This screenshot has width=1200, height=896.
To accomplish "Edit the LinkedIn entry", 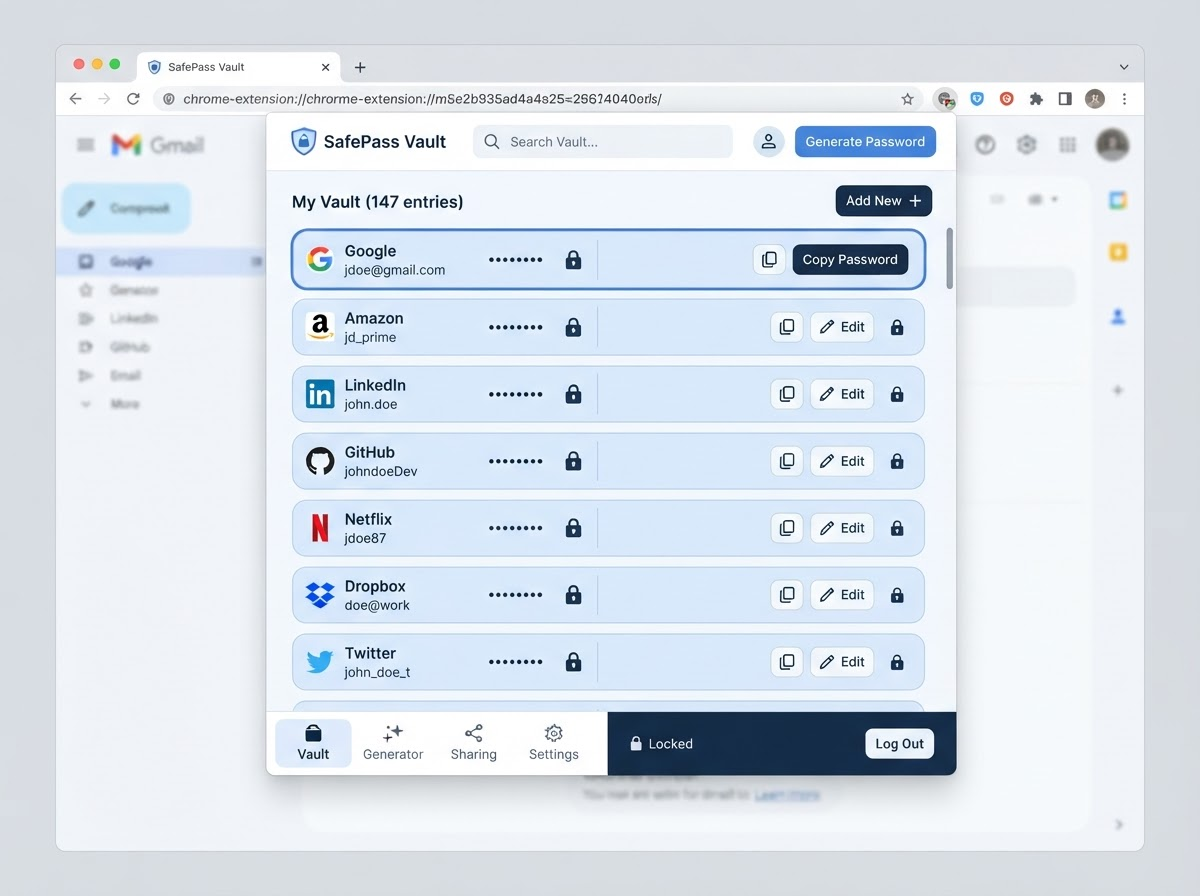I will coord(842,394).
